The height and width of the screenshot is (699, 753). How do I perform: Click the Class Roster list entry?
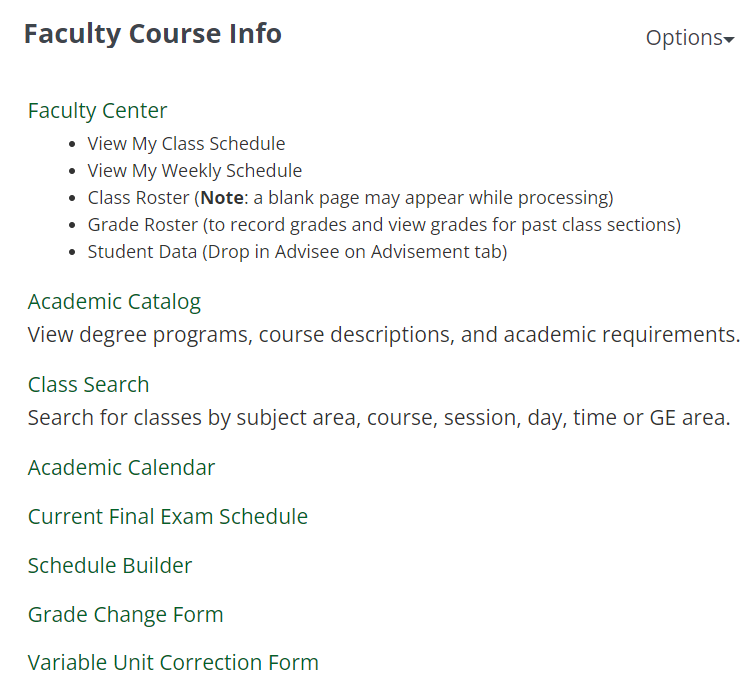coord(138,198)
